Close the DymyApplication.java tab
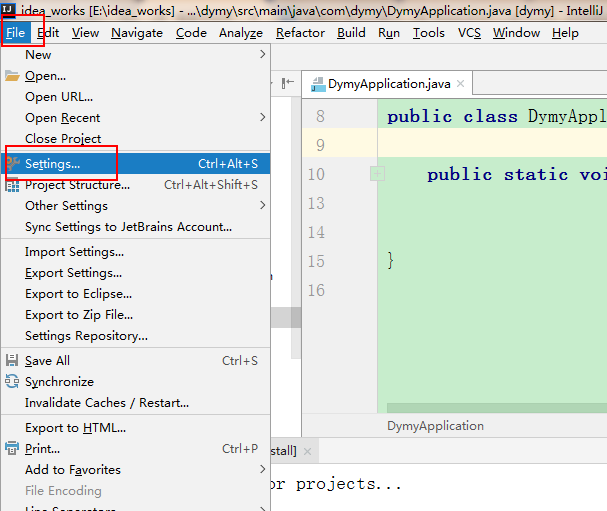607x511 pixels. pyautogui.click(x=460, y=84)
